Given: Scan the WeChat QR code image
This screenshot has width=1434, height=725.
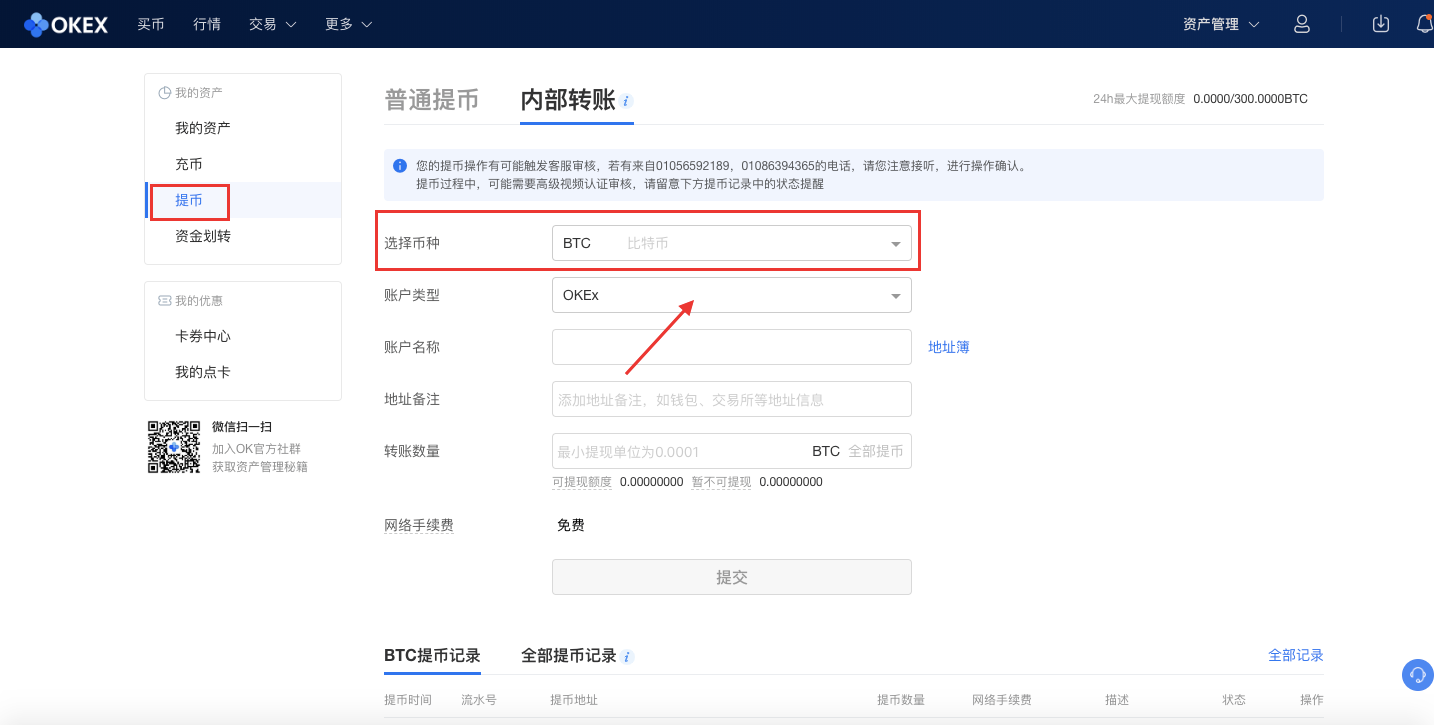Looking at the screenshot, I should click(x=173, y=447).
